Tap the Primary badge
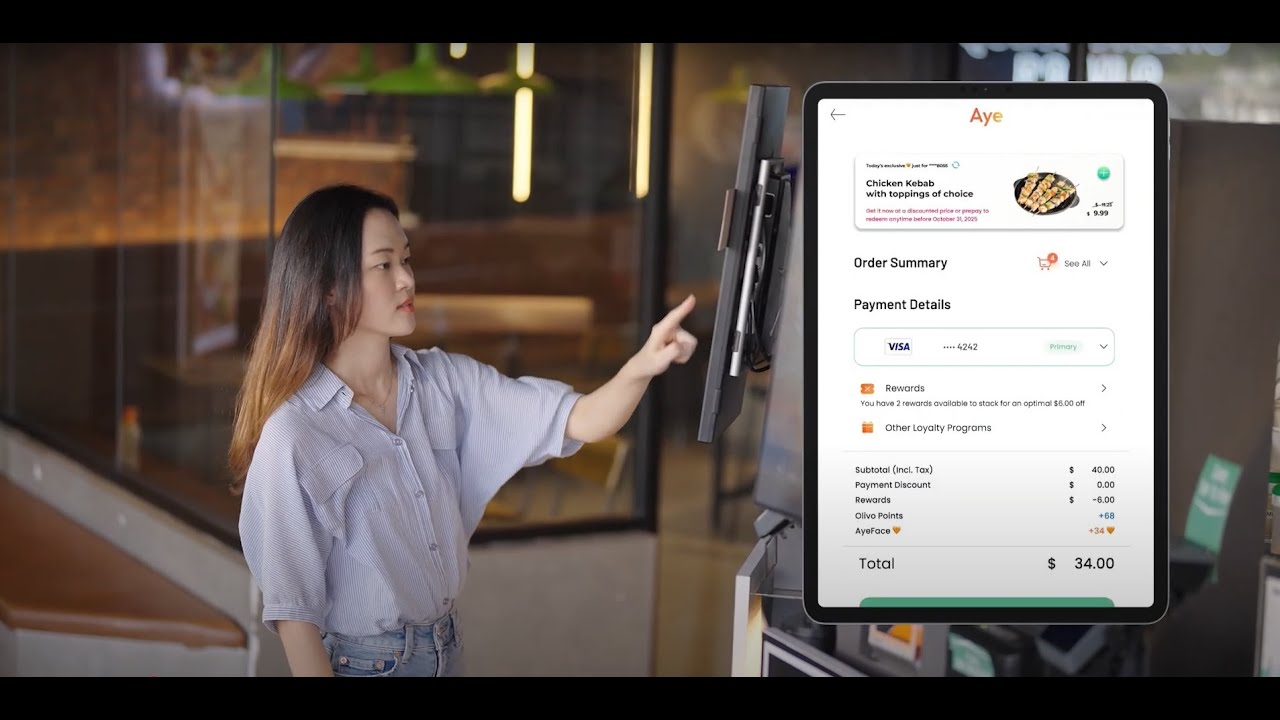1280x720 pixels. coord(1063,347)
